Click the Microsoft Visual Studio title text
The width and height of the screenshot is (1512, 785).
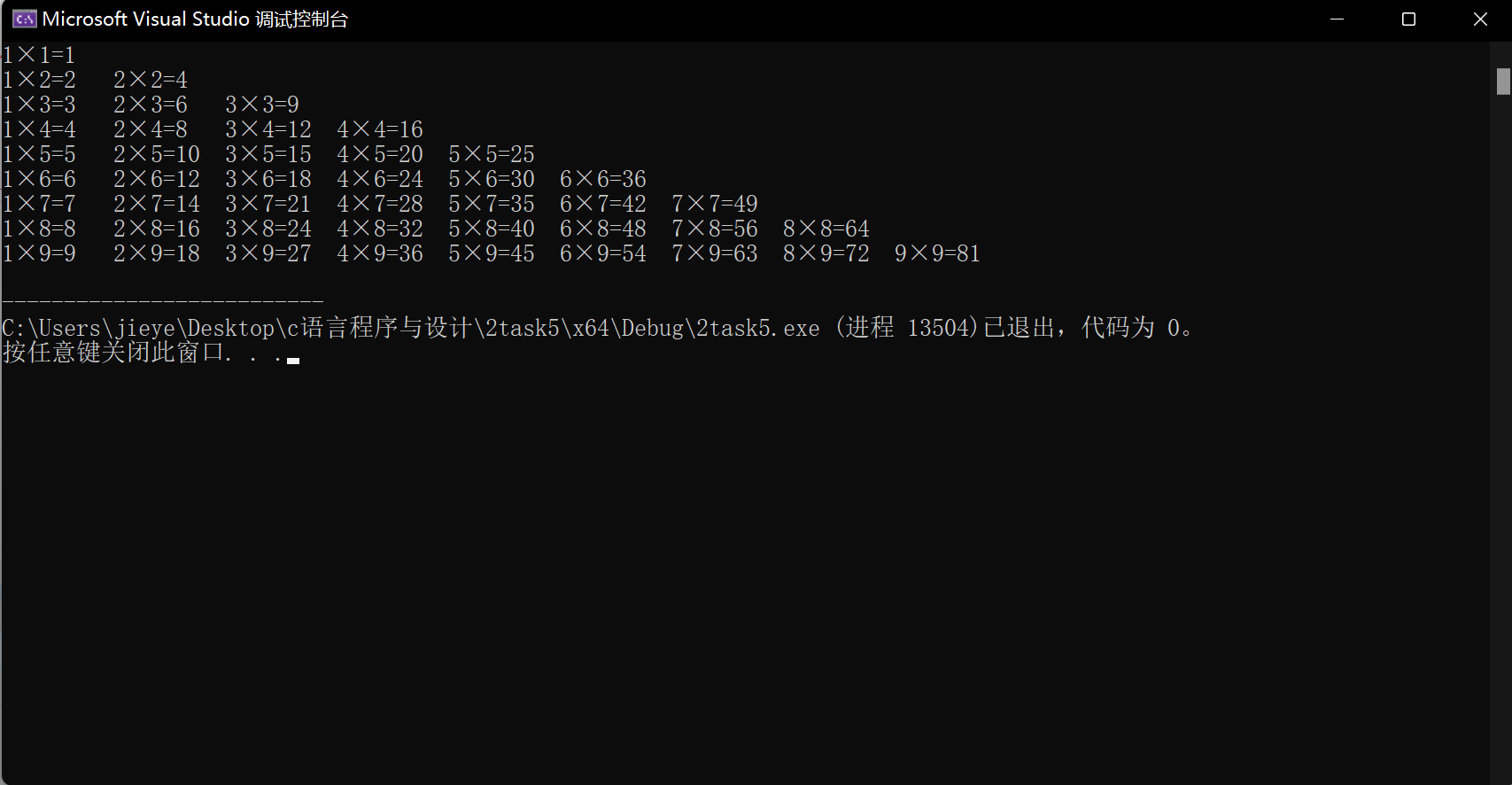pyautogui.click(x=195, y=19)
